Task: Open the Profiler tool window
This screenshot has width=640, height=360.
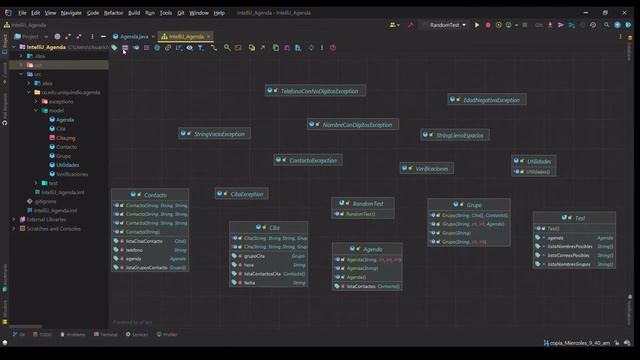Action: pyautogui.click(x=167, y=334)
